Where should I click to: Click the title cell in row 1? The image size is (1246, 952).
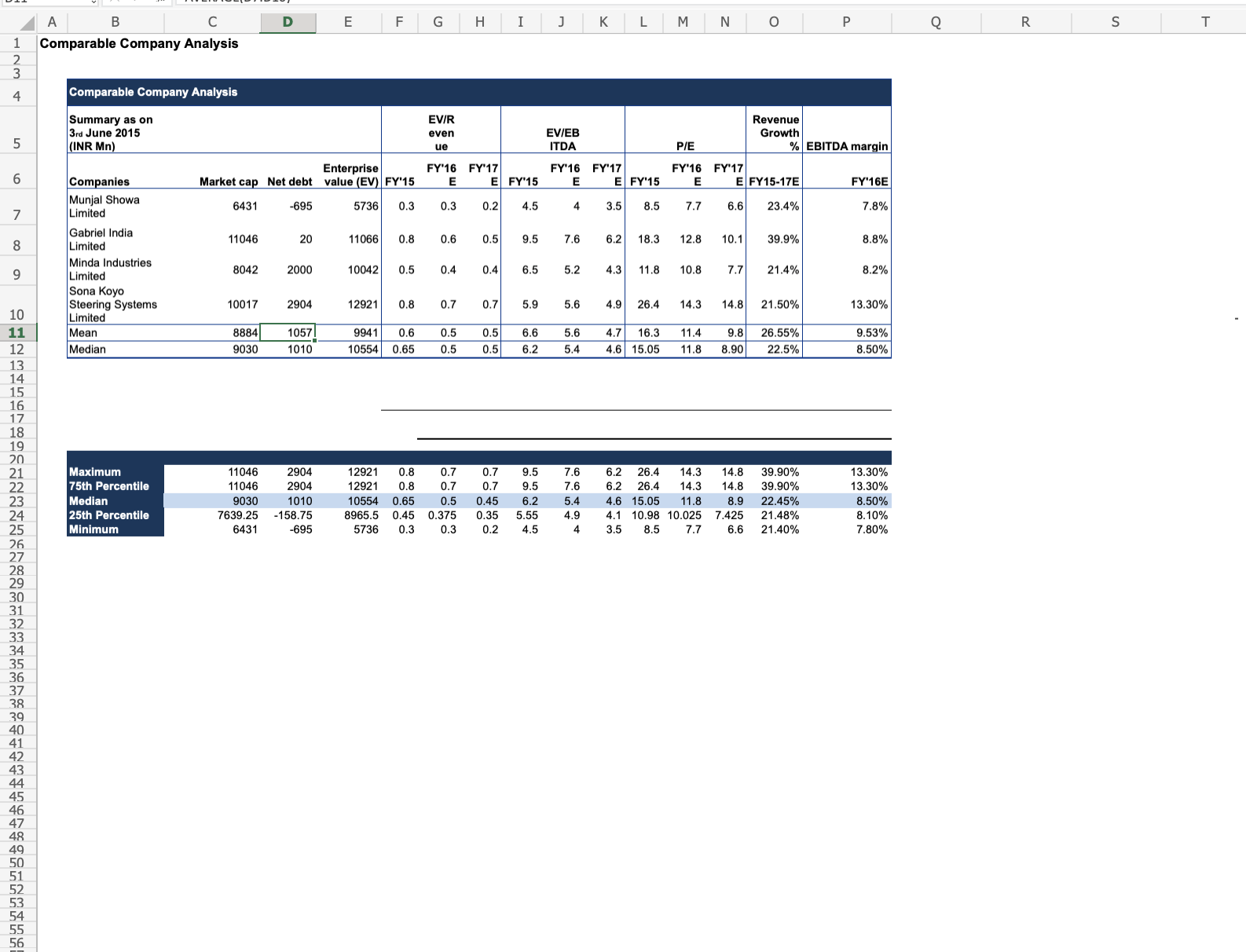(139, 43)
